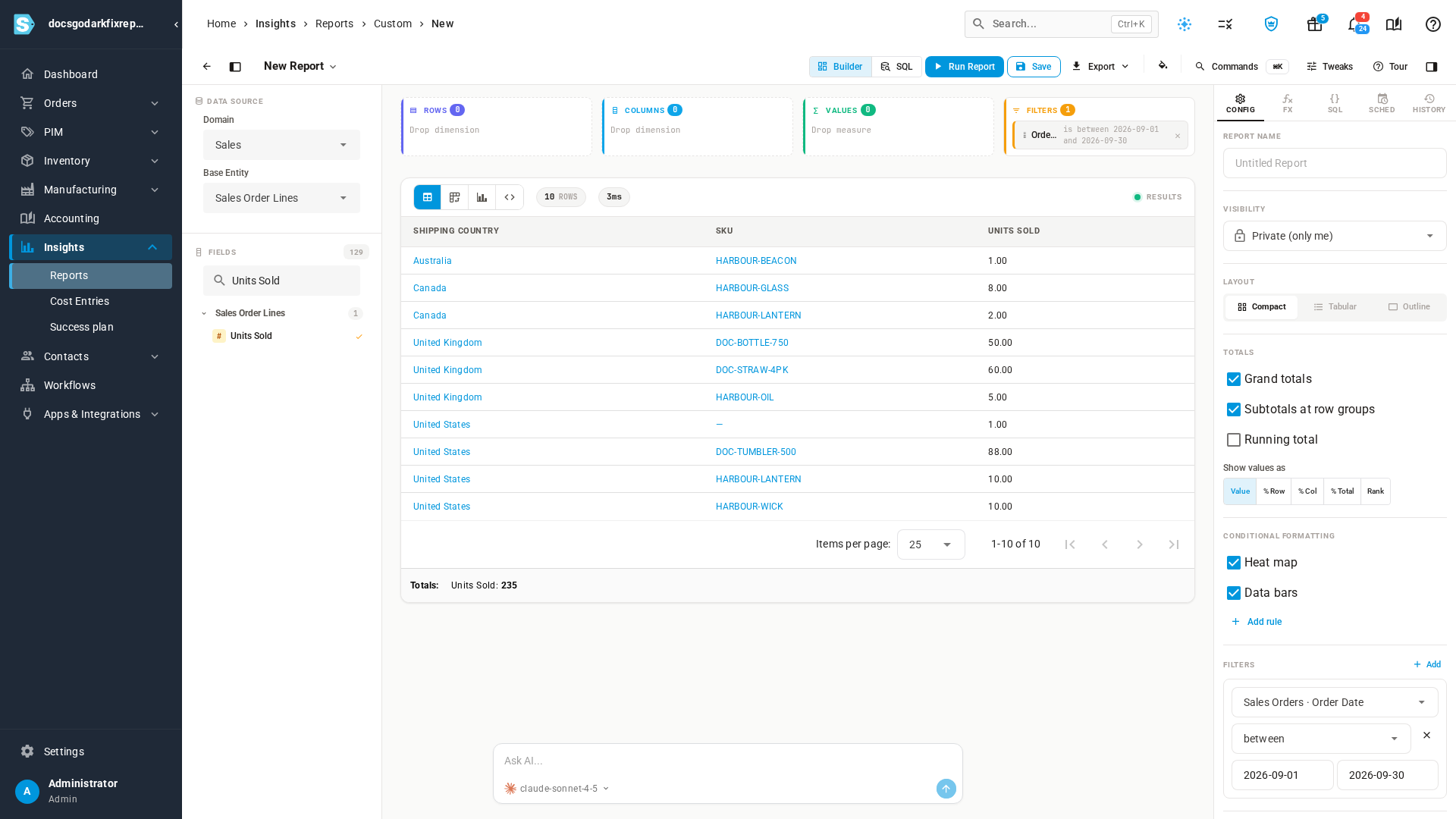This screenshot has width=1456, height=819.
Task: Open the help question mark icon
Action: pyautogui.click(x=1432, y=24)
